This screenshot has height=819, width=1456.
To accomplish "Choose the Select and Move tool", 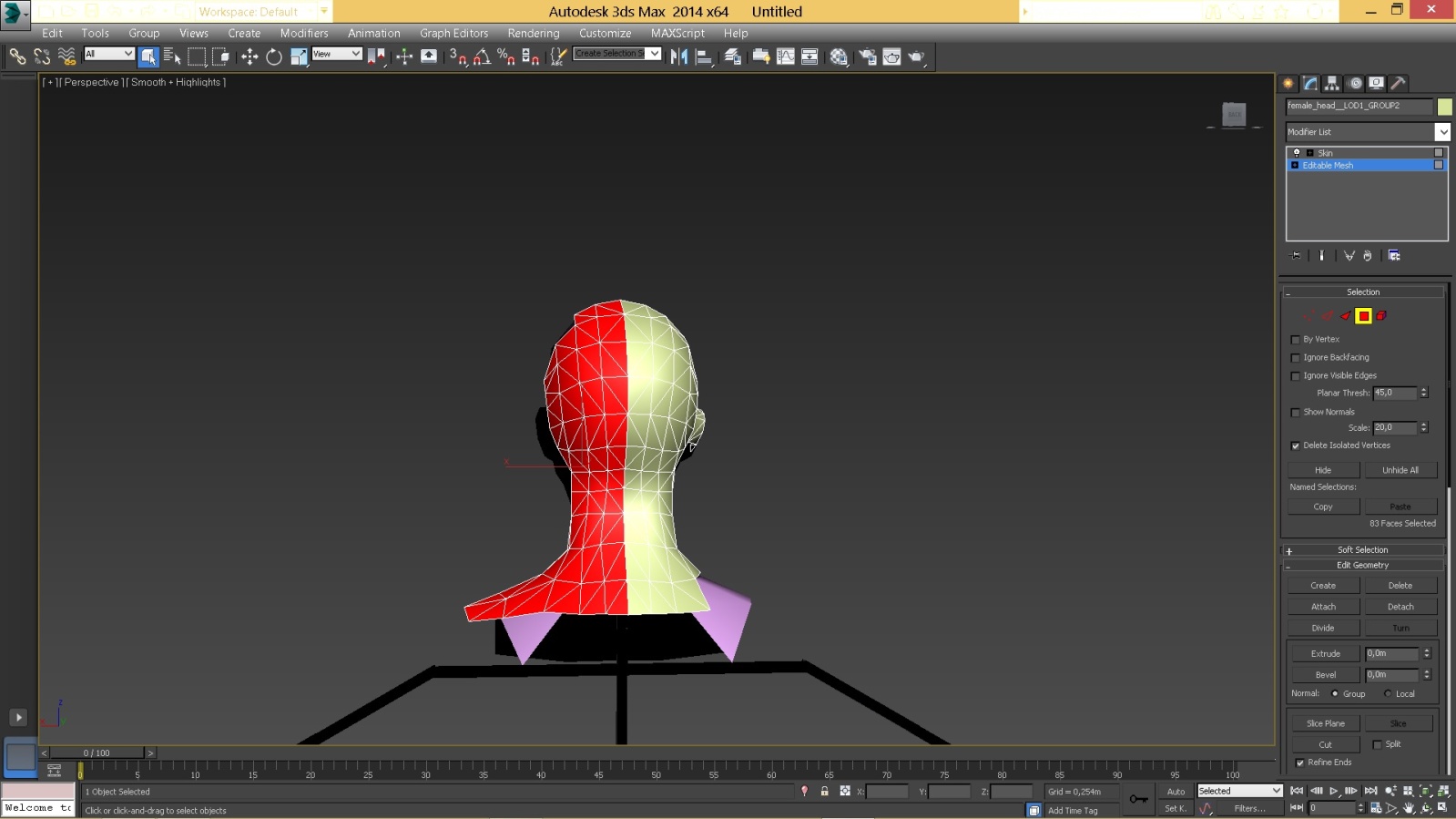I will [x=249, y=56].
